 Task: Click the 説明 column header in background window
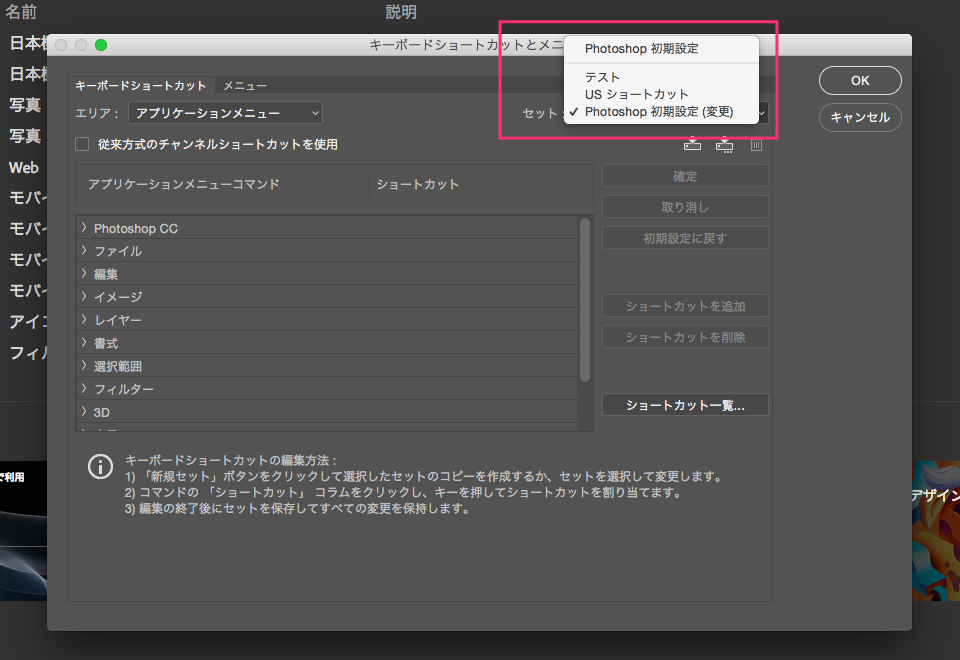coord(401,12)
